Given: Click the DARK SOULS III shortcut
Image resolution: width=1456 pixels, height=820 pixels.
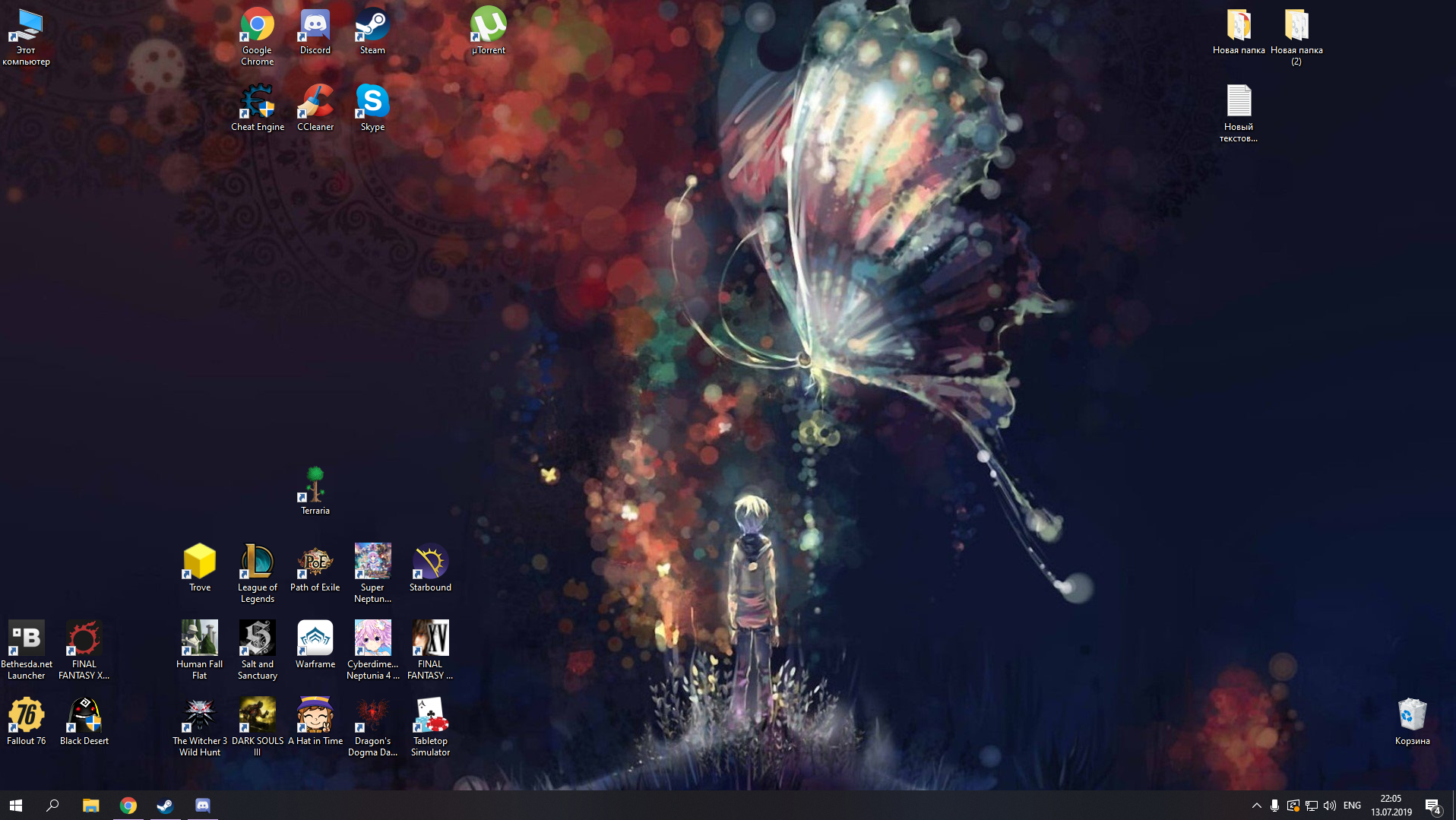Looking at the screenshot, I should tap(257, 727).
